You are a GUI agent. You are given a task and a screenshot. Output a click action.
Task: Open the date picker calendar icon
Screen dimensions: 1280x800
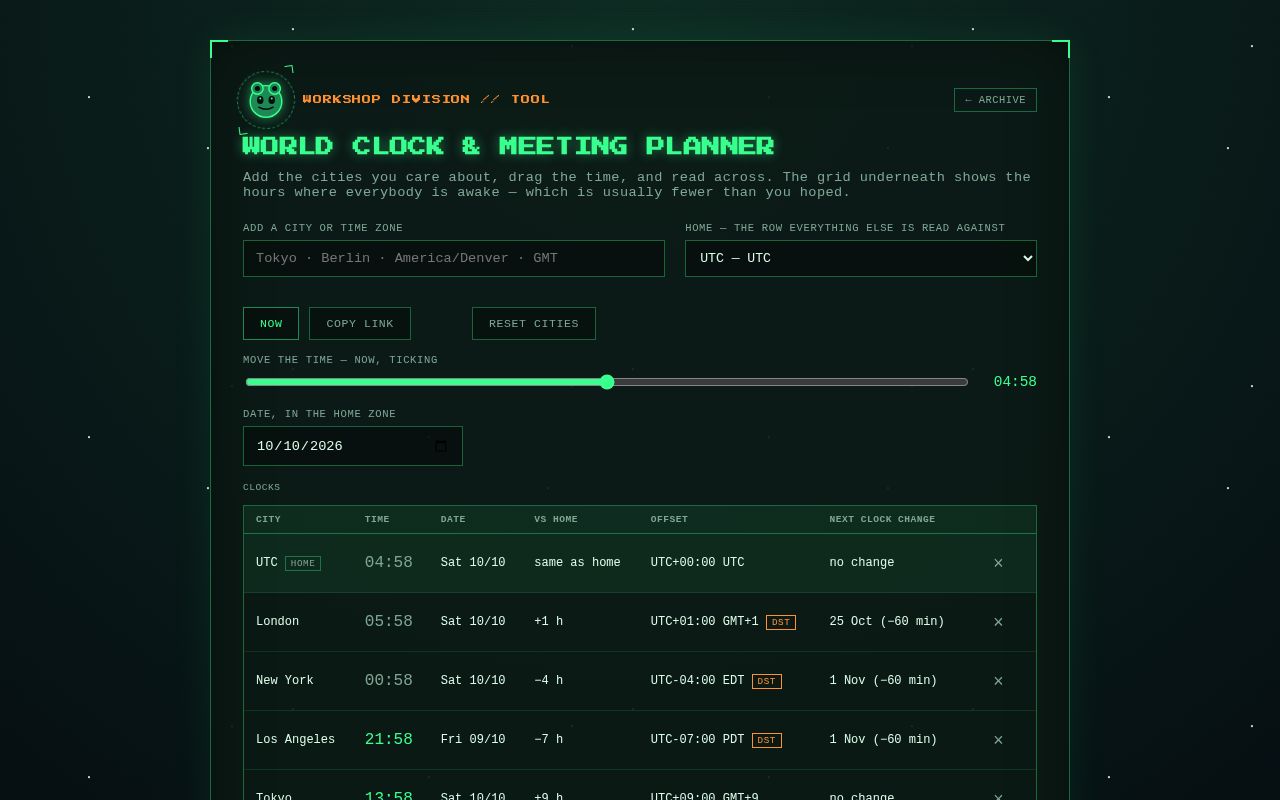click(441, 446)
